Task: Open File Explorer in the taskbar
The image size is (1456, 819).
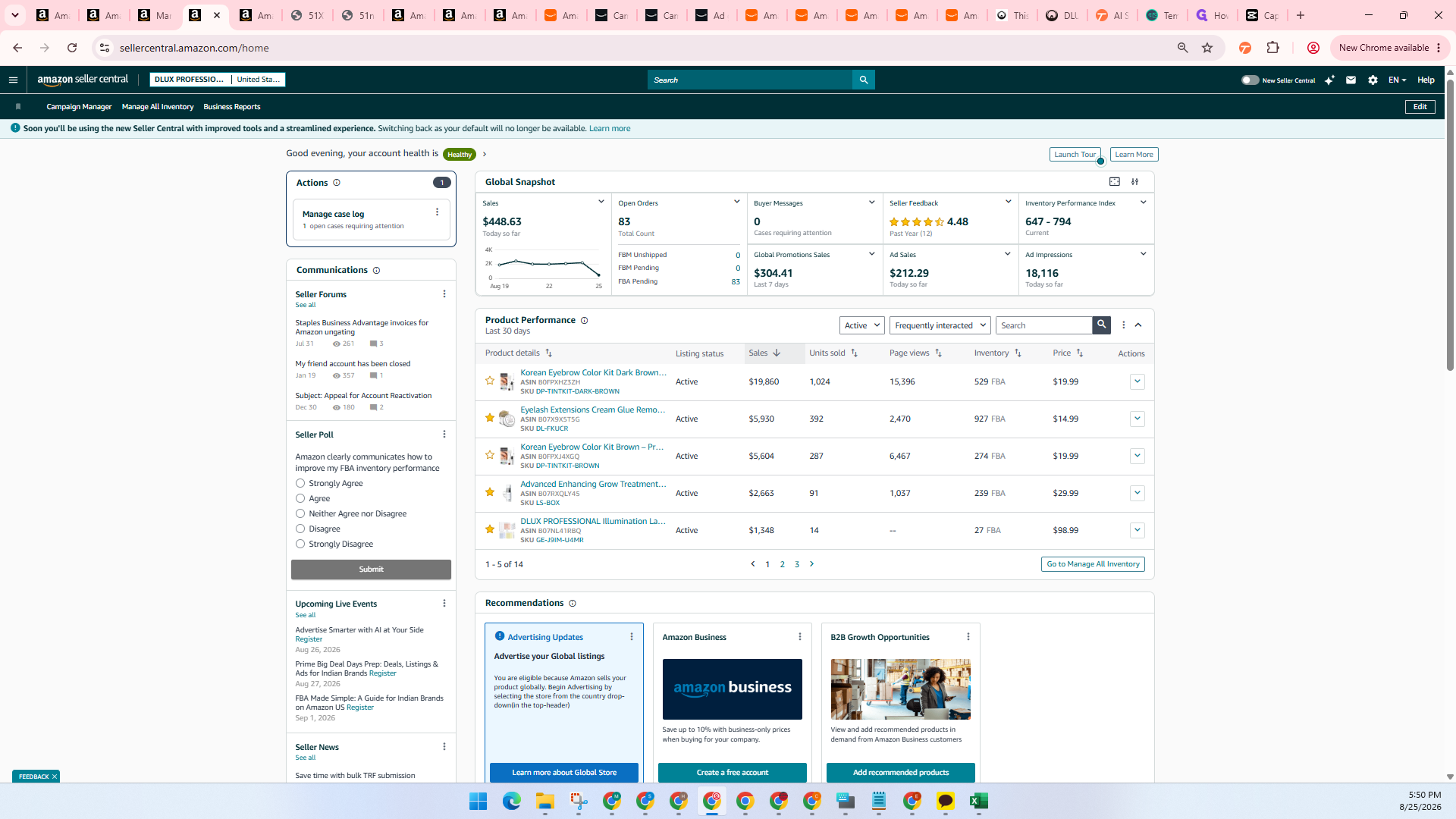Action: 544,801
